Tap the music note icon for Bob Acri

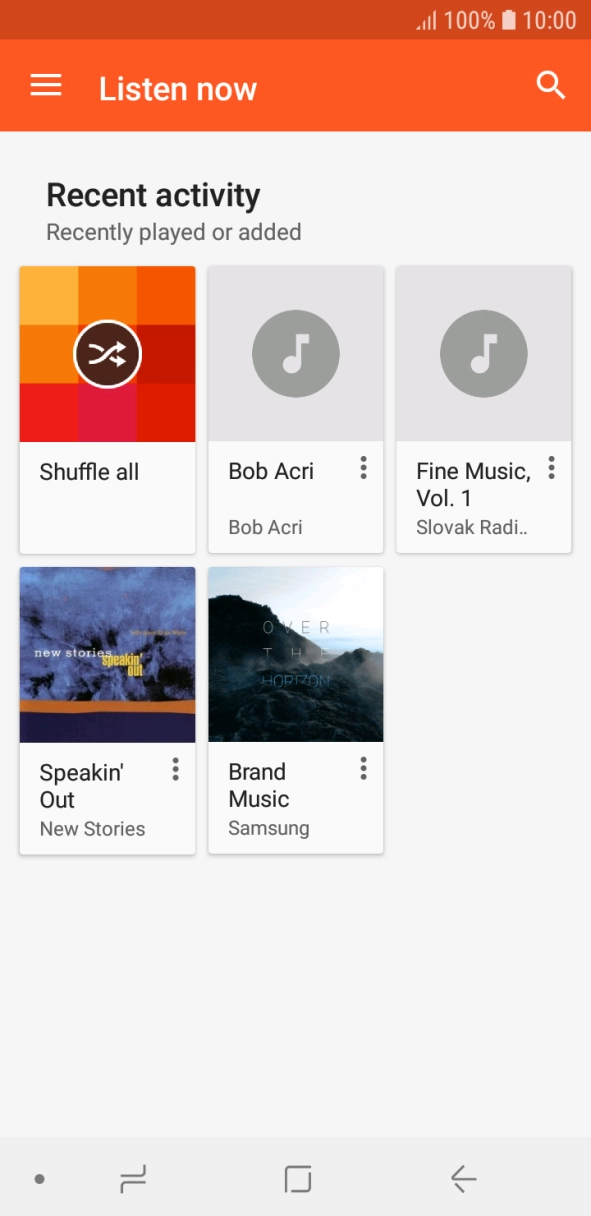(296, 354)
